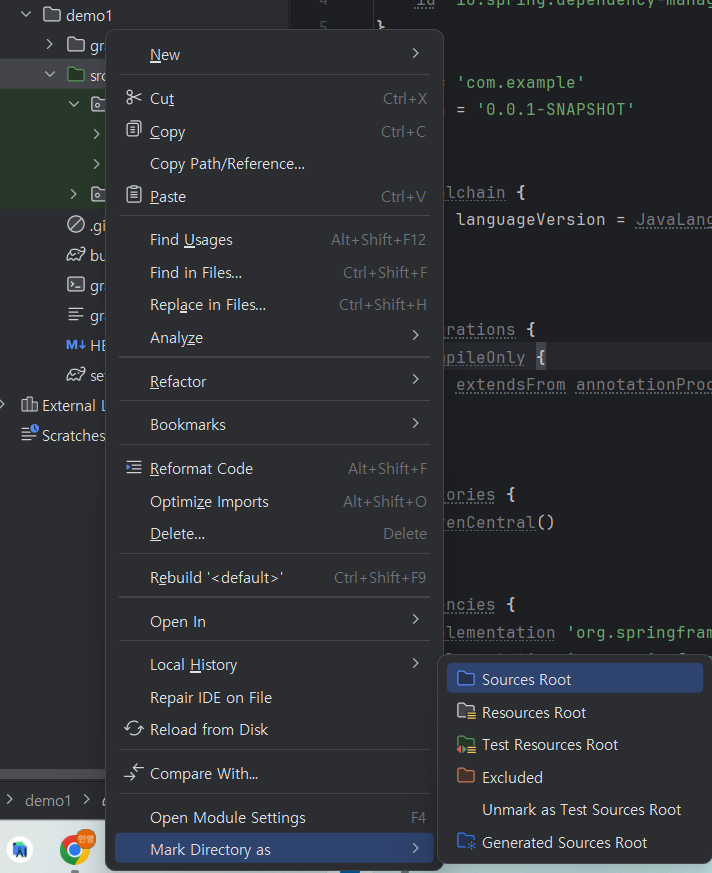Click the Copy clipboard icon

pos(134,130)
